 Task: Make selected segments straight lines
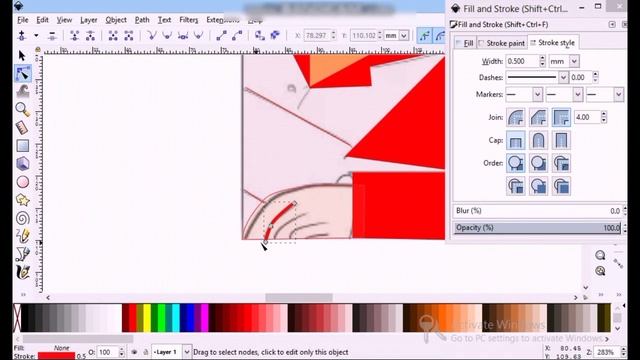click(x=221, y=36)
